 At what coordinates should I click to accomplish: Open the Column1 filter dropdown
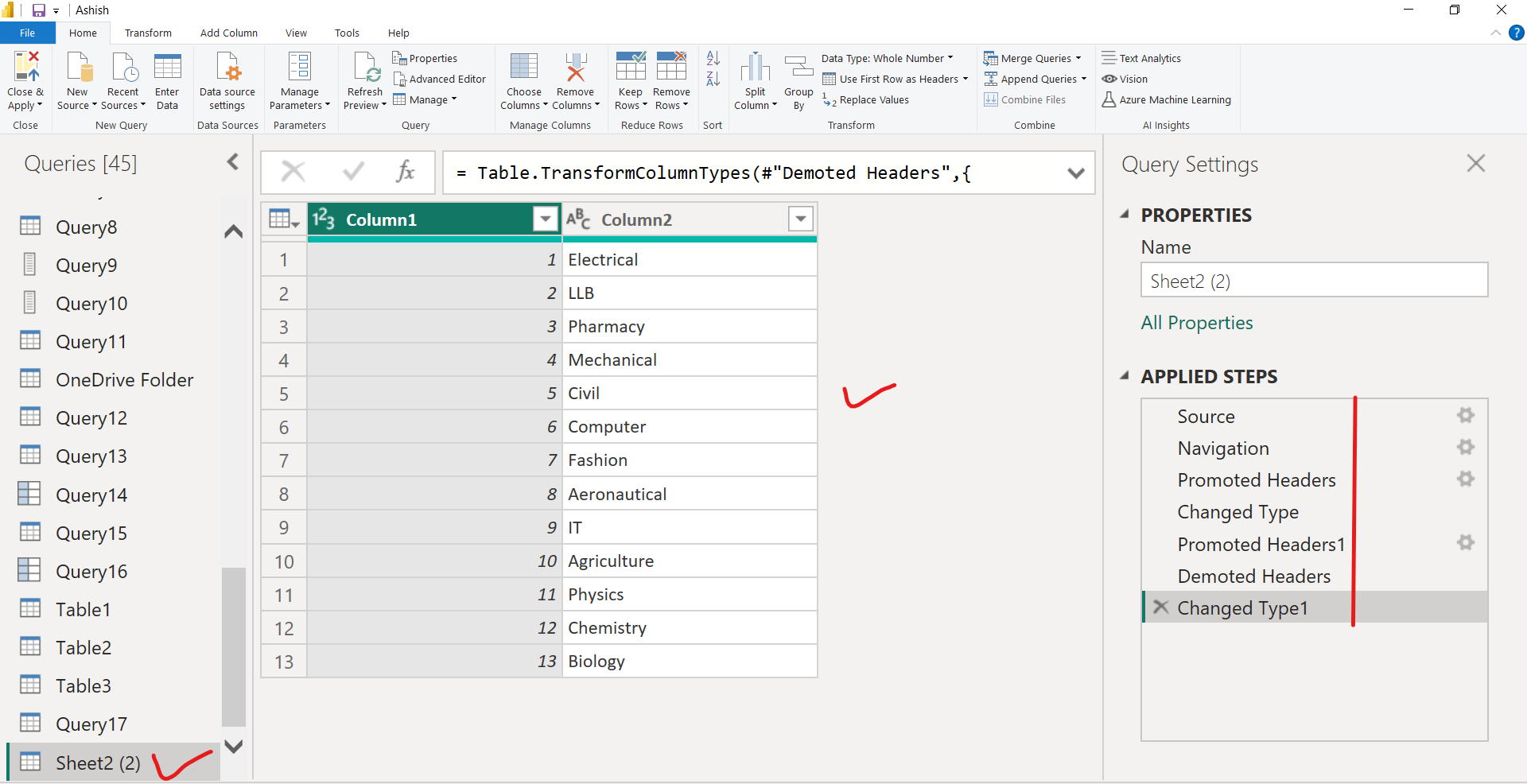pyautogui.click(x=545, y=219)
